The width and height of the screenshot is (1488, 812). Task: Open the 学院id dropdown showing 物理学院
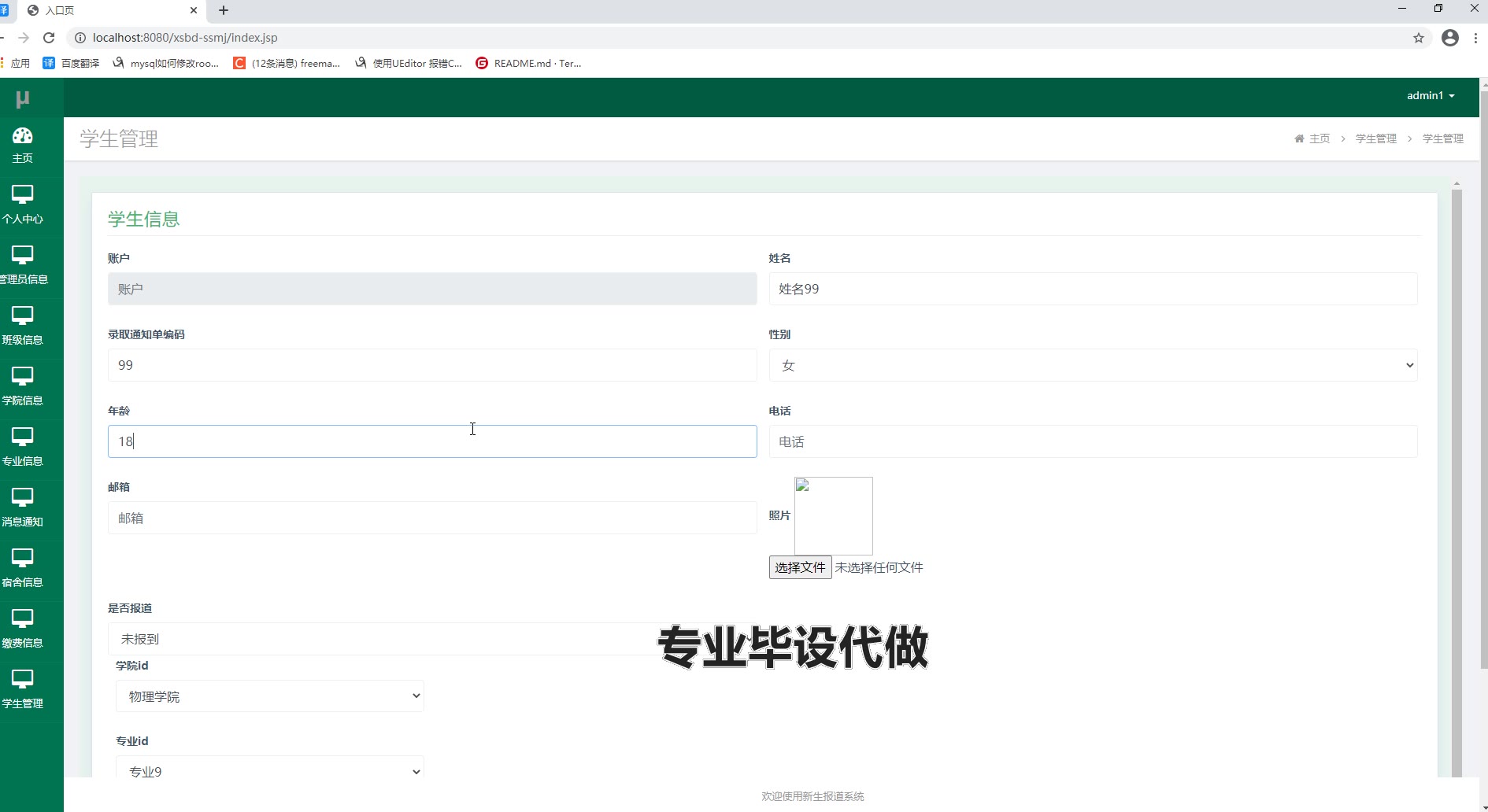(x=269, y=696)
